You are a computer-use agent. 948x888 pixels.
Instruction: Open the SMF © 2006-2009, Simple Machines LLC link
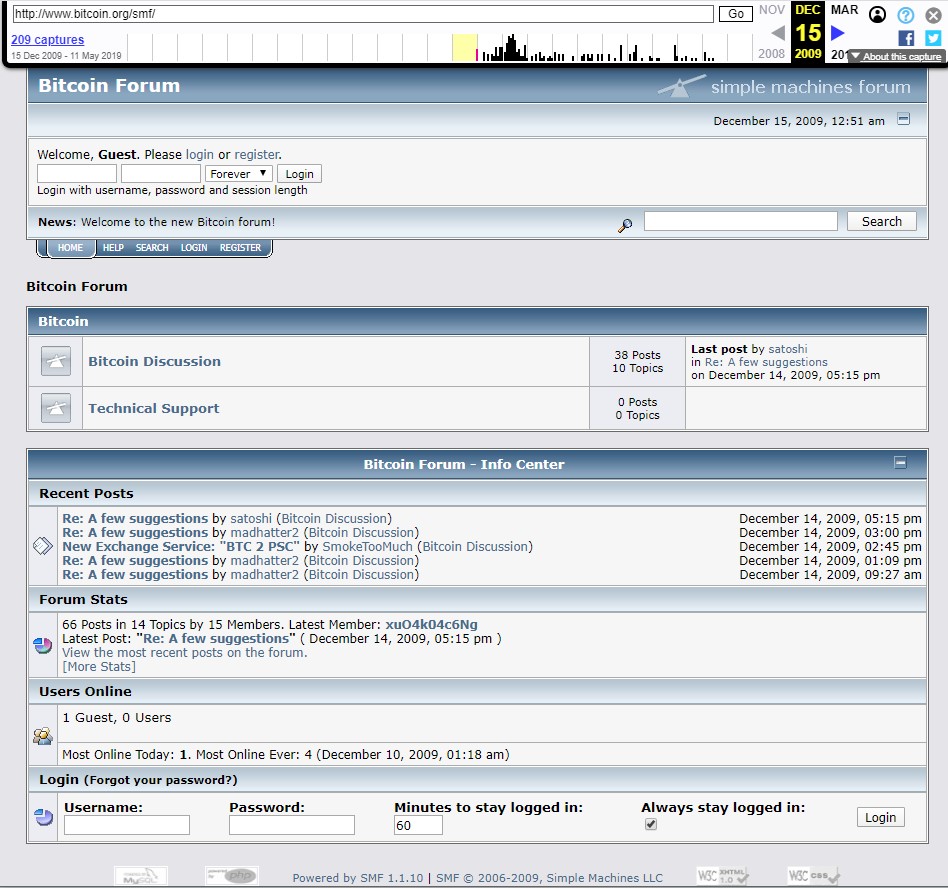click(549, 878)
